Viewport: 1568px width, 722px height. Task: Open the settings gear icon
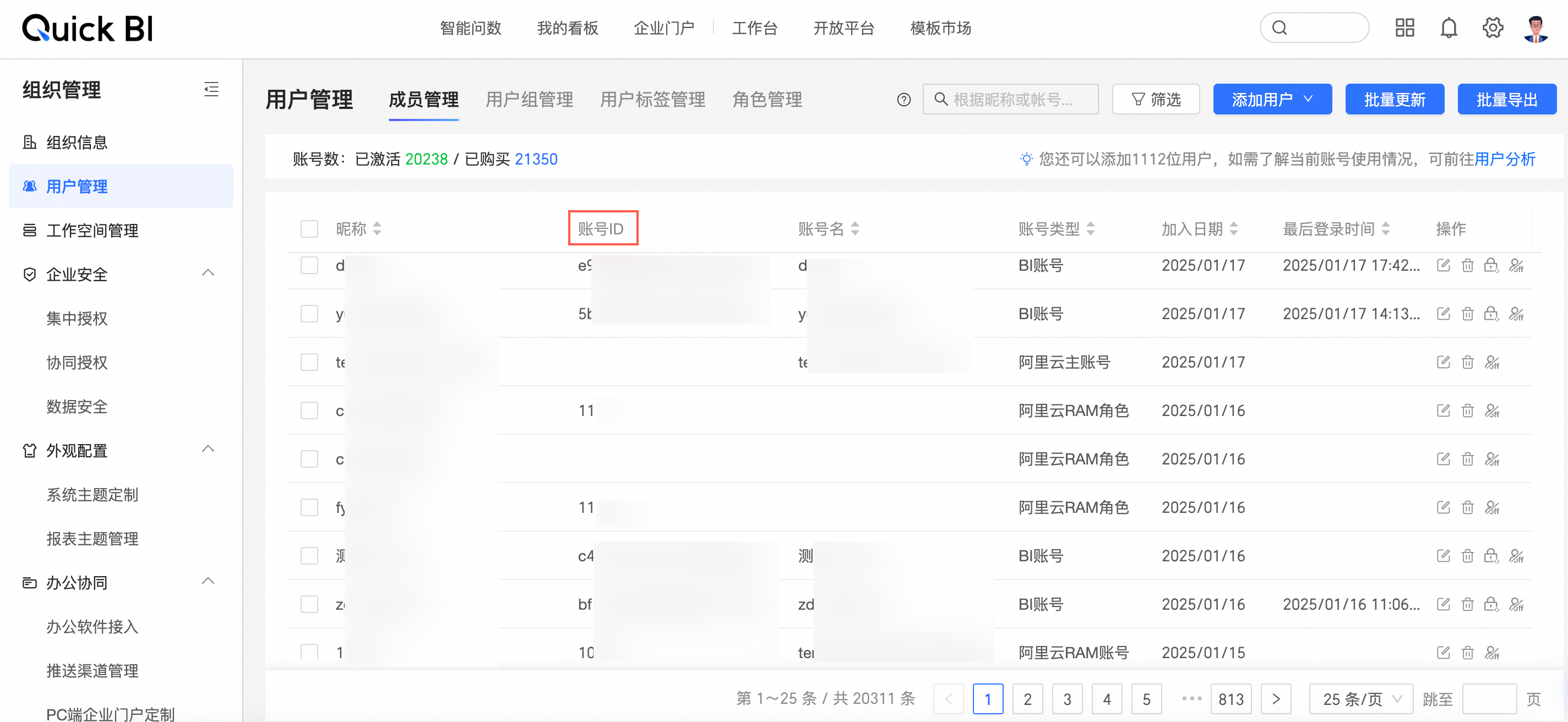tap(1493, 28)
